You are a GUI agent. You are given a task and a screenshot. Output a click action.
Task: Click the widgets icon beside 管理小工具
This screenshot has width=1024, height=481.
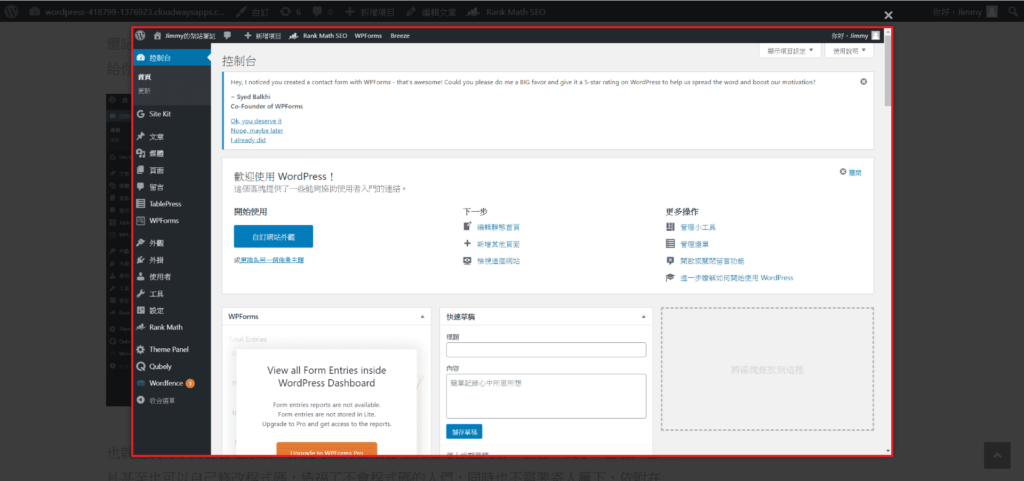point(669,227)
